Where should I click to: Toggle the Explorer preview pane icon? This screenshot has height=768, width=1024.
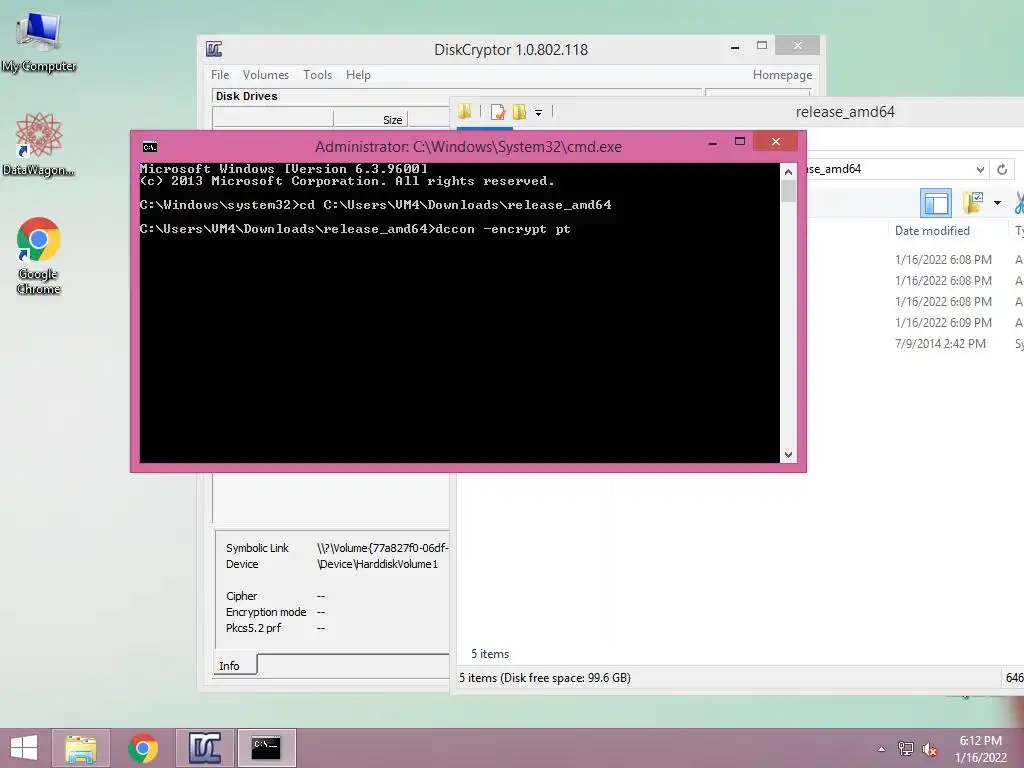click(936, 203)
